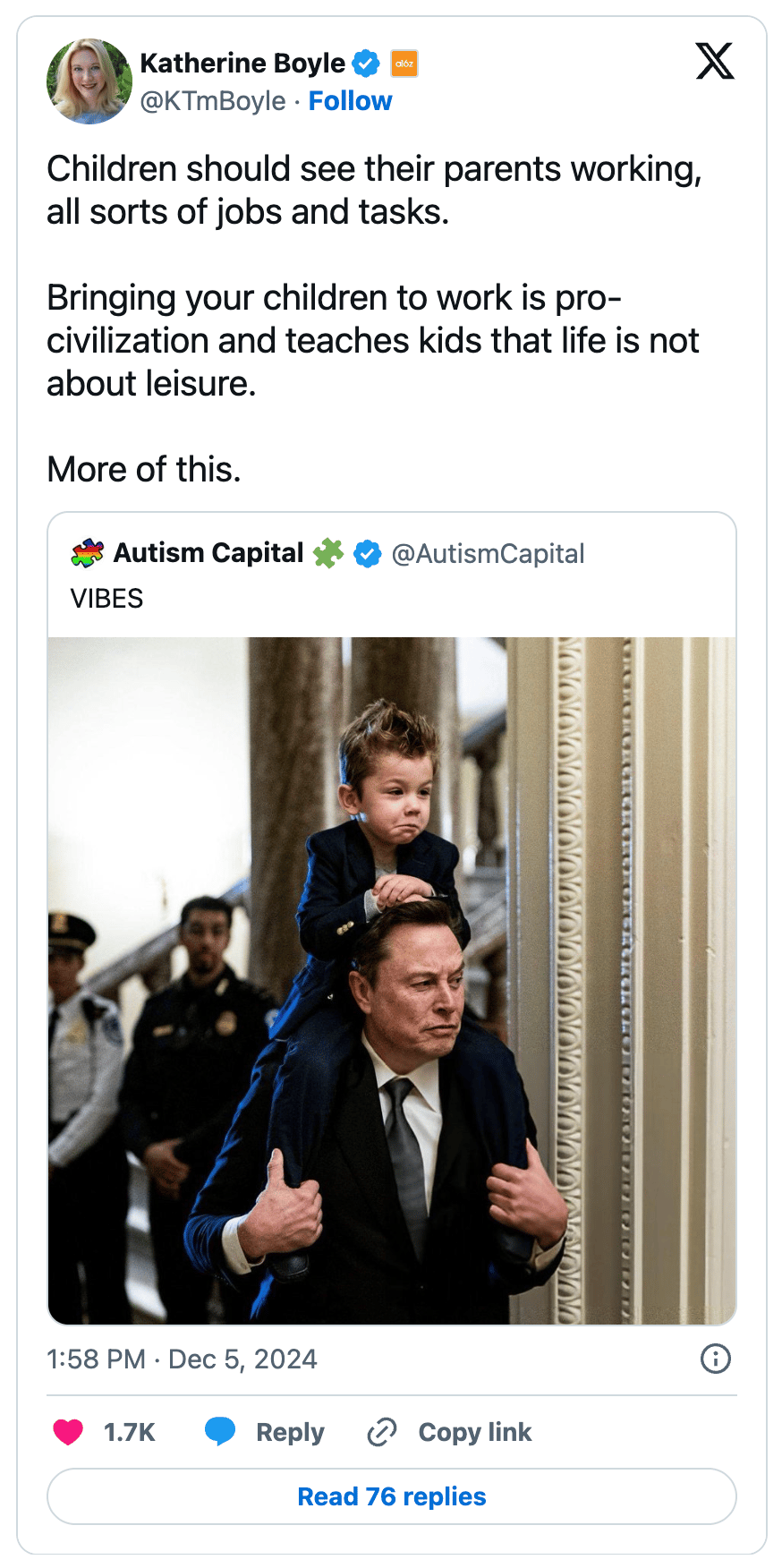
Task: Follow @KTmBoyle via the Follow link
Action: coord(350,101)
